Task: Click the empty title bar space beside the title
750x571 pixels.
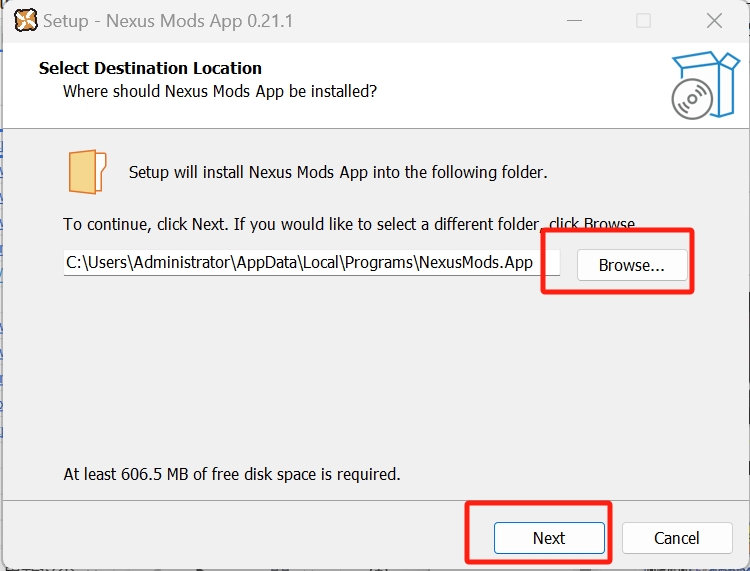Action: pos(420,21)
